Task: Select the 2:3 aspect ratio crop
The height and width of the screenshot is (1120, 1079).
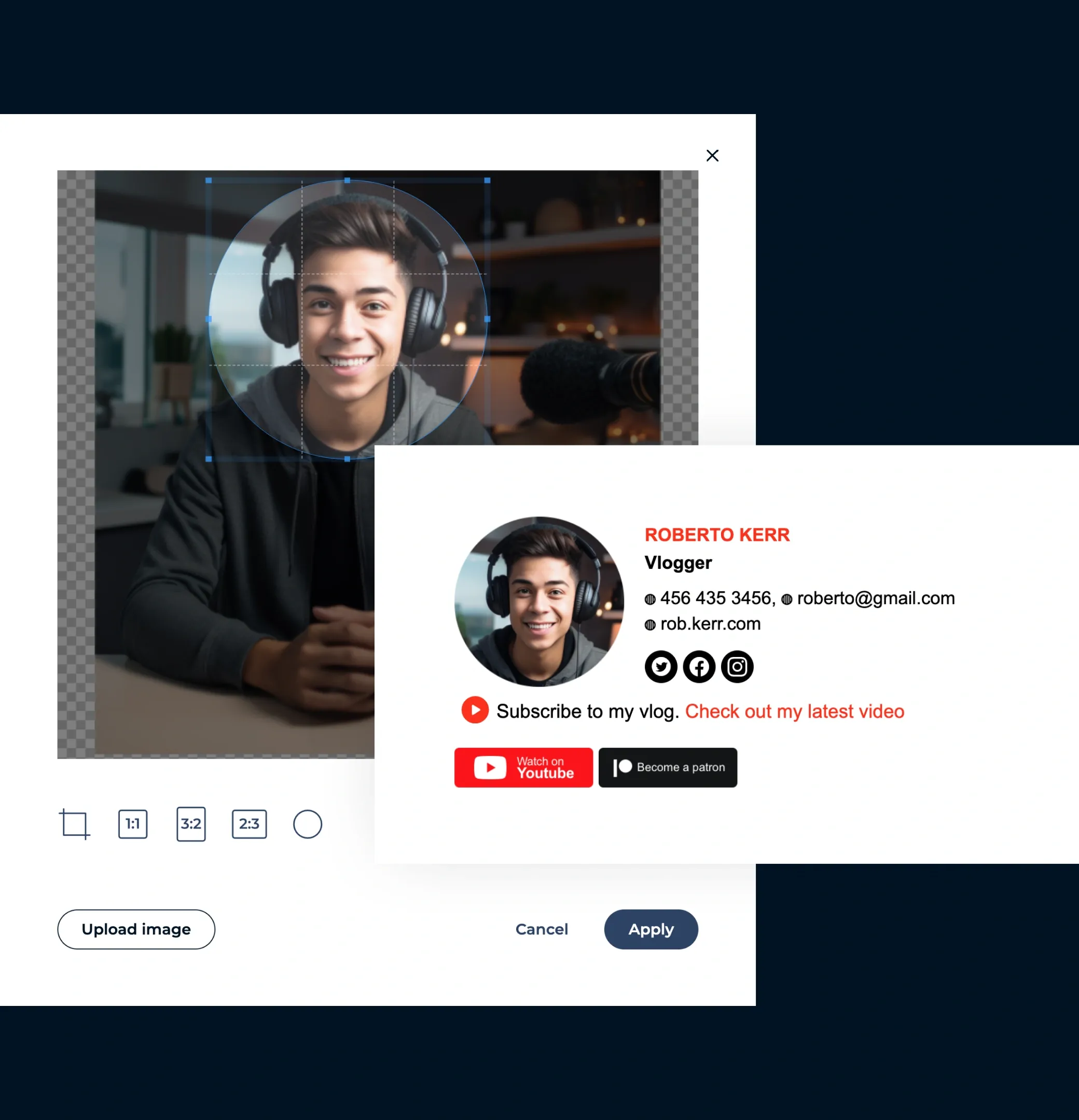Action: coord(249,824)
